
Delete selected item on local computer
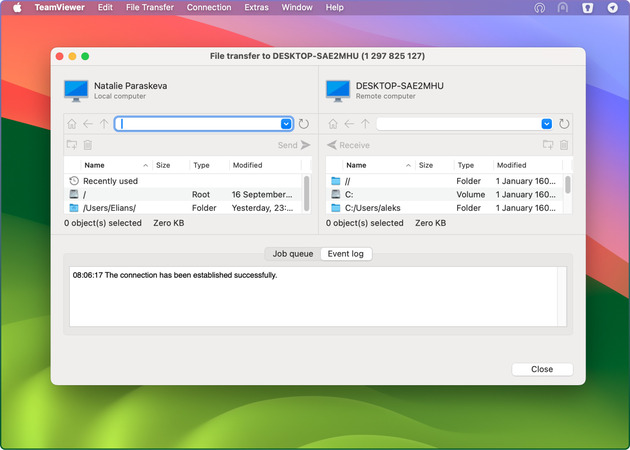(x=88, y=145)
